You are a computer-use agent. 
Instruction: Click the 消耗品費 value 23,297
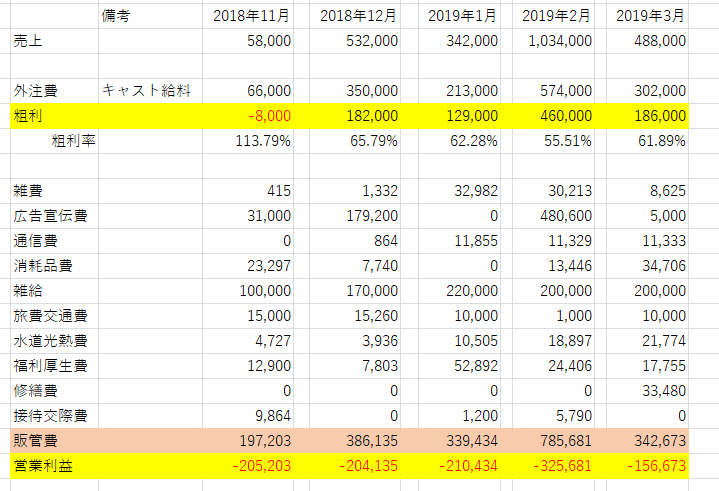(x=270, y=266)
